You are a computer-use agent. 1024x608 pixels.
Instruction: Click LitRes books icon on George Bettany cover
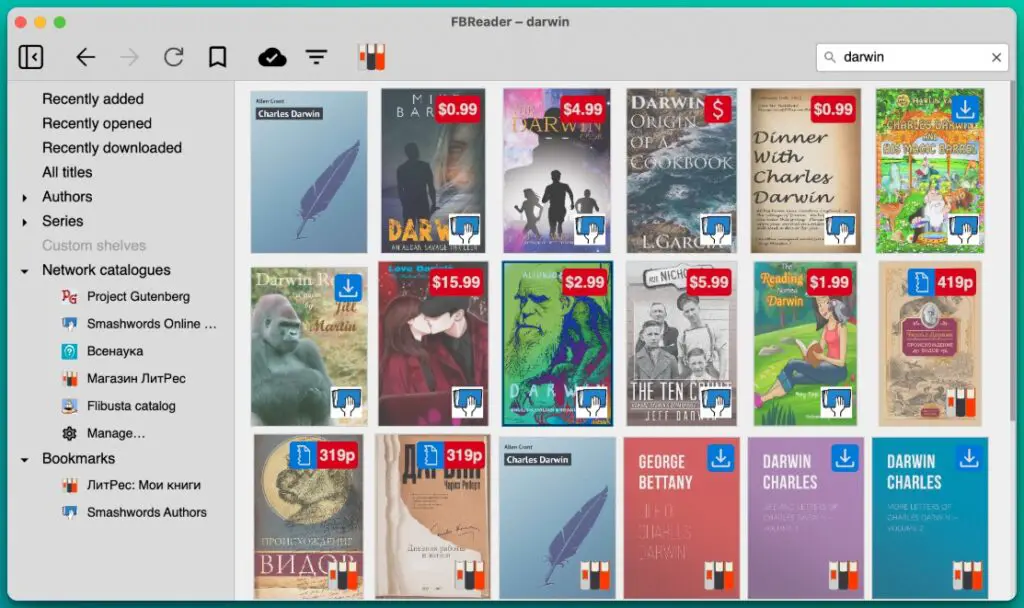(x=718, y=576)
